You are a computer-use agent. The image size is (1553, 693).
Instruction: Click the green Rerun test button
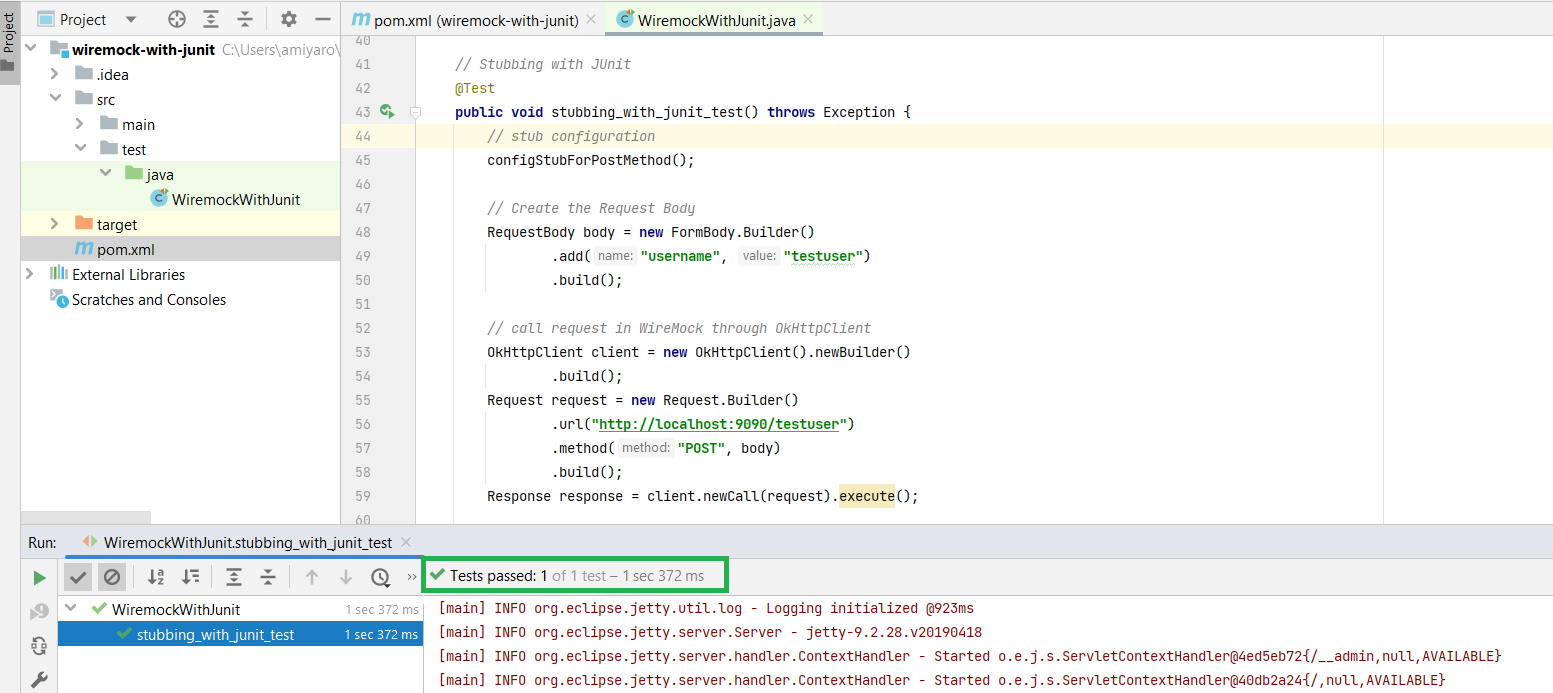point(39,577)
